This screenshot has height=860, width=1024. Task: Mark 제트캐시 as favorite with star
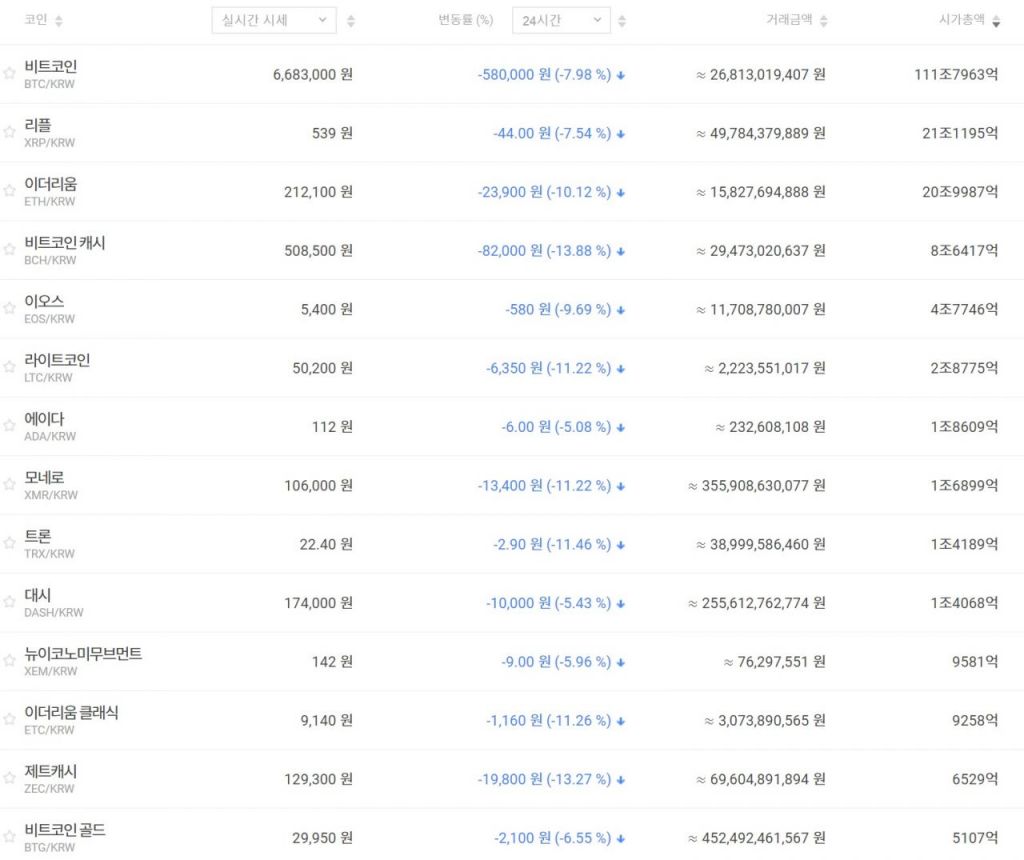coord(10,780)
